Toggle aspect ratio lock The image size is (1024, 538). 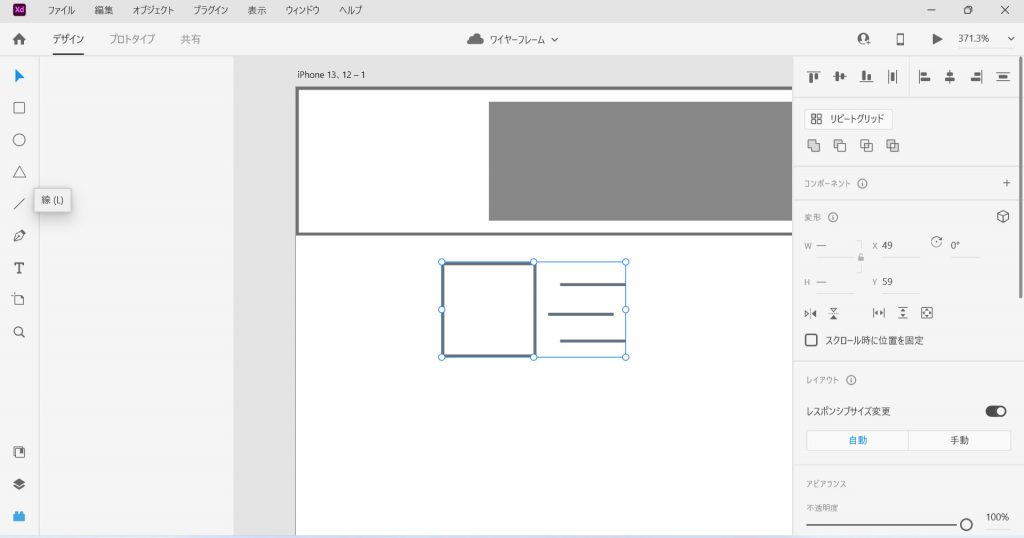(861, 257)
